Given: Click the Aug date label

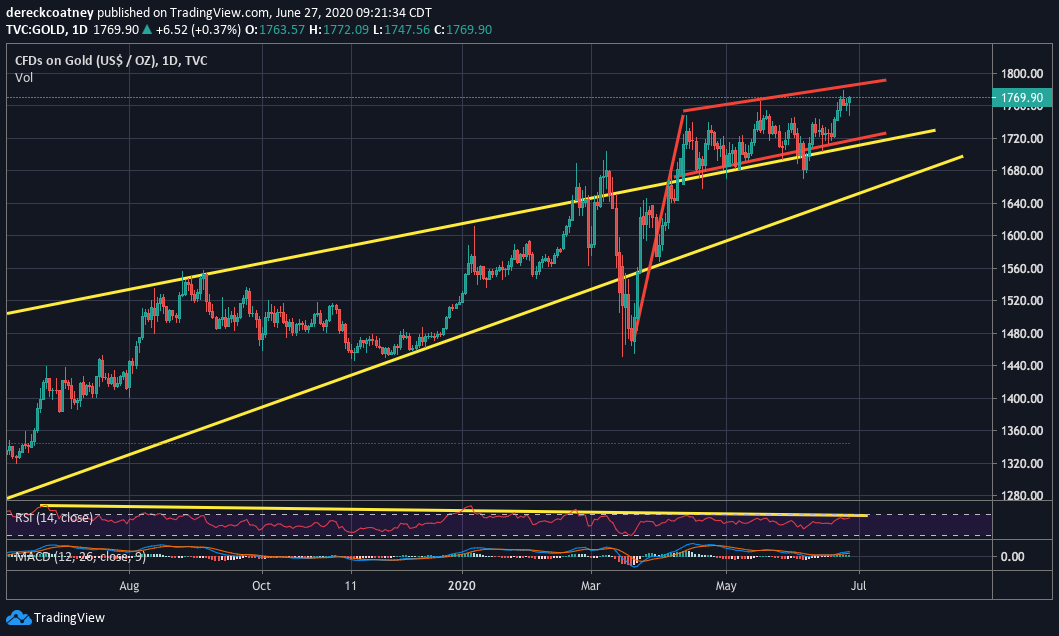Looking at the screenshot, I should [x=129, y=585].
